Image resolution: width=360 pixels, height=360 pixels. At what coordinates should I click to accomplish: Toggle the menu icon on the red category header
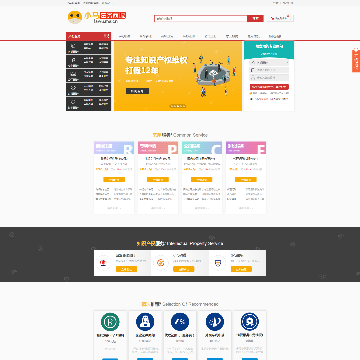coord(107,36)
